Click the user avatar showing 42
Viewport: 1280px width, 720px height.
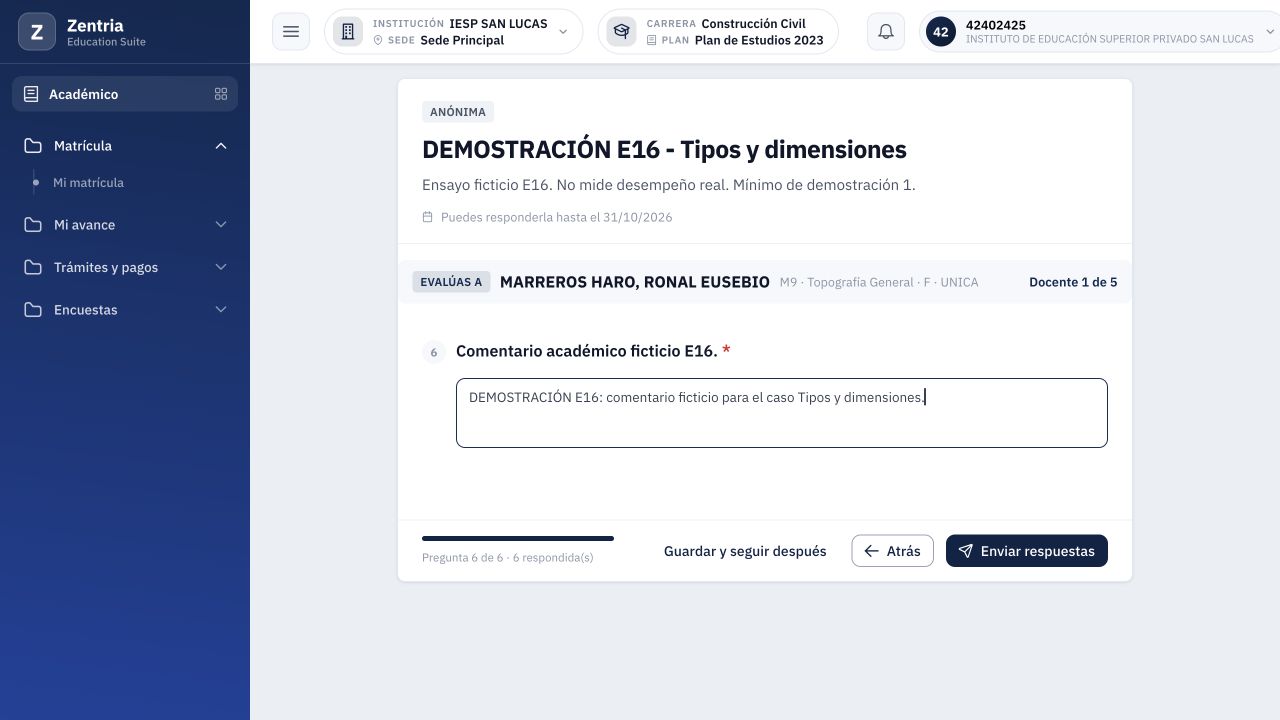941,32
